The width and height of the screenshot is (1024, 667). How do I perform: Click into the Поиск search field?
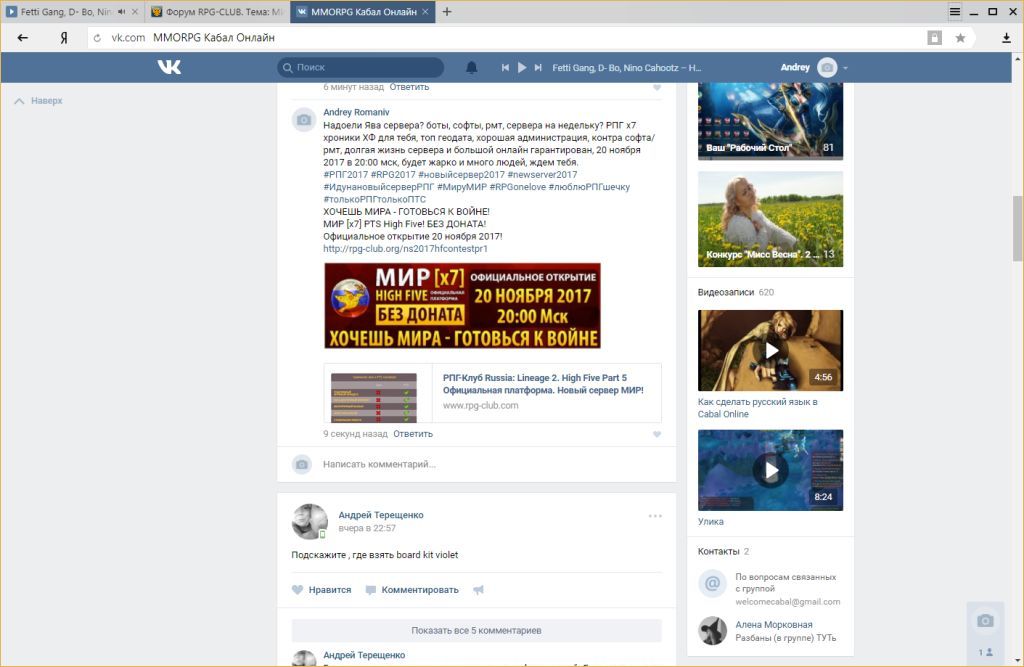point(360,67)
